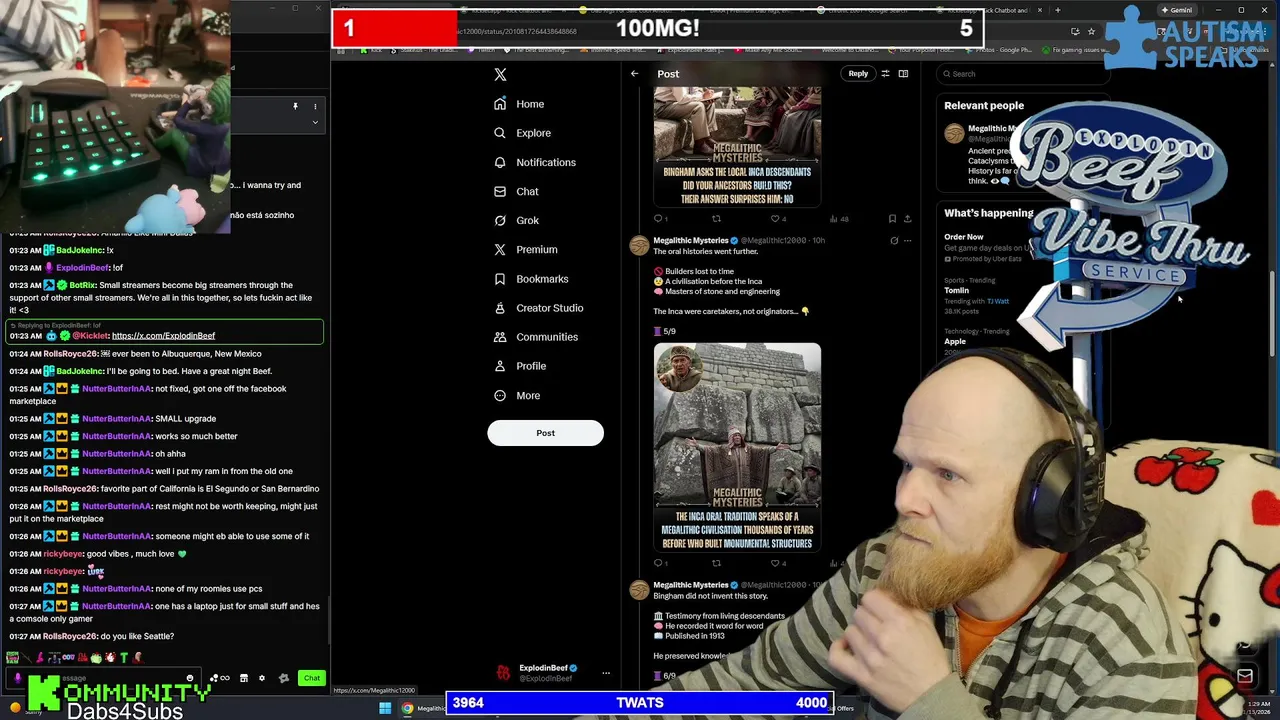Open the Tomlin trending topic
This screenshot has height=720, width=1280.
pyautogui.click(x=957, y=290)
